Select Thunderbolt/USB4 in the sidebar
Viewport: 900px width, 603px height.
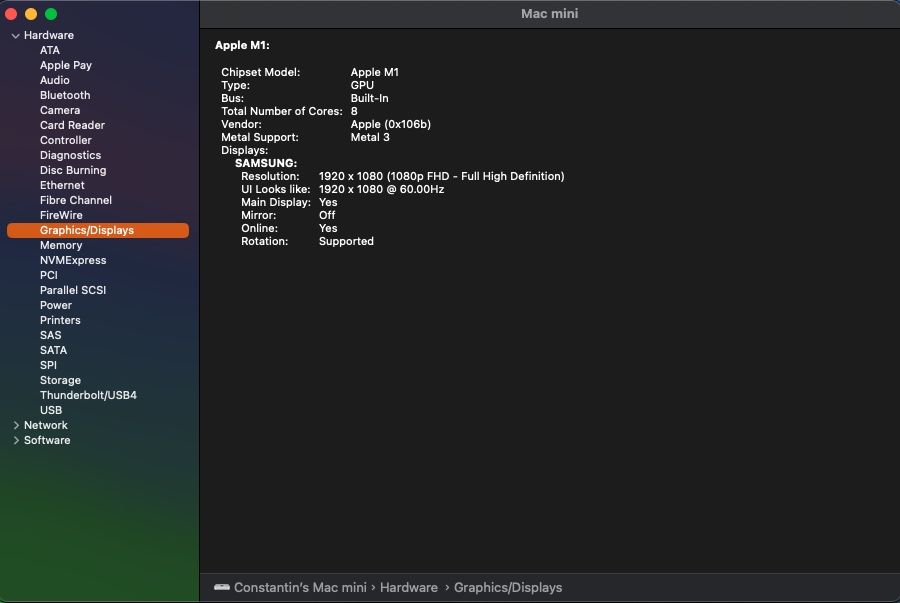click(88, 395)
